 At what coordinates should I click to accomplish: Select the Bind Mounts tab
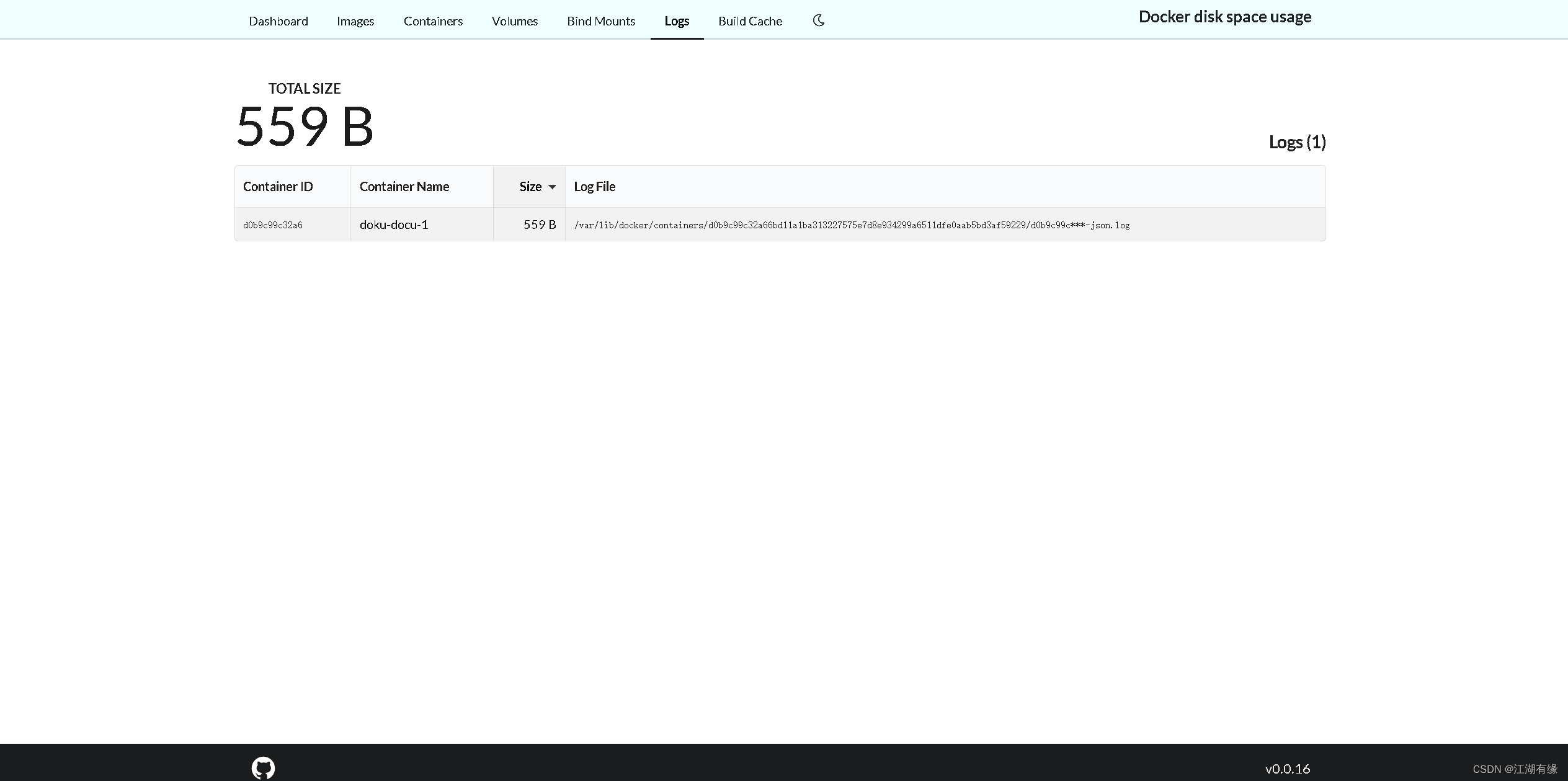[601, 21]
